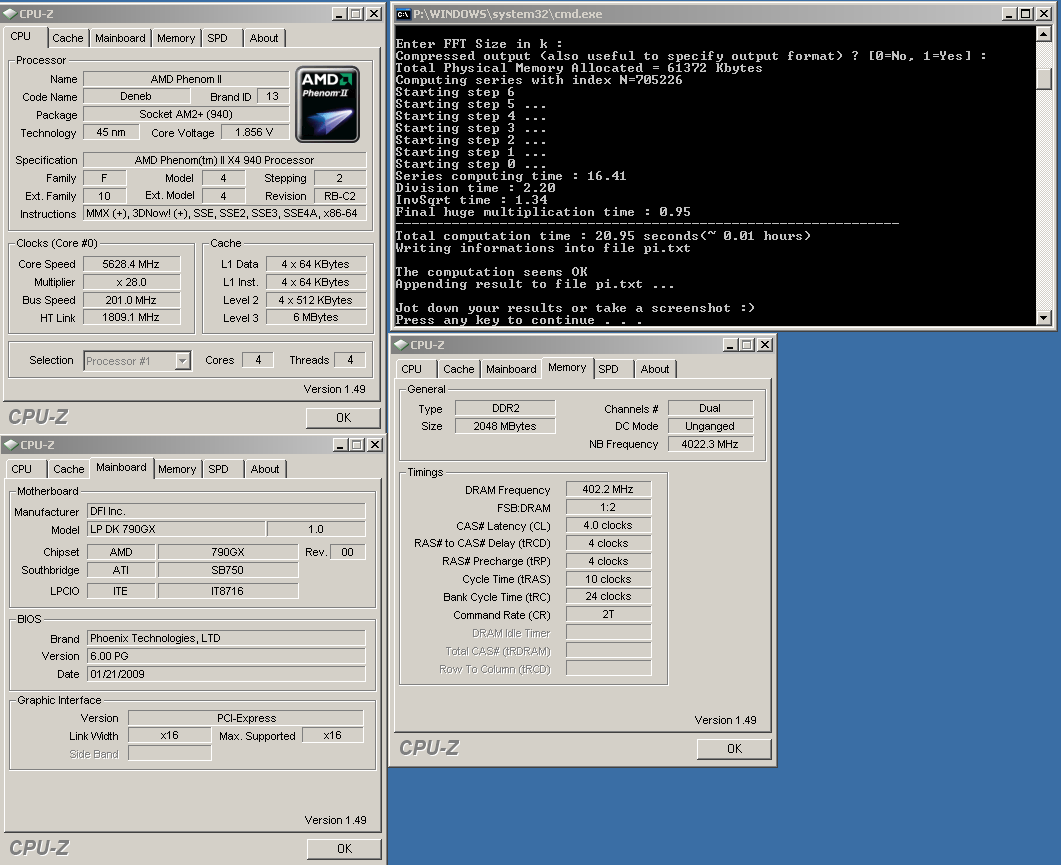Switch to CPU tab in the Mainboard CPU-Z window
Image resolution: width=1061 pixels, height=865 pixels.
click(x=22, y=469)
